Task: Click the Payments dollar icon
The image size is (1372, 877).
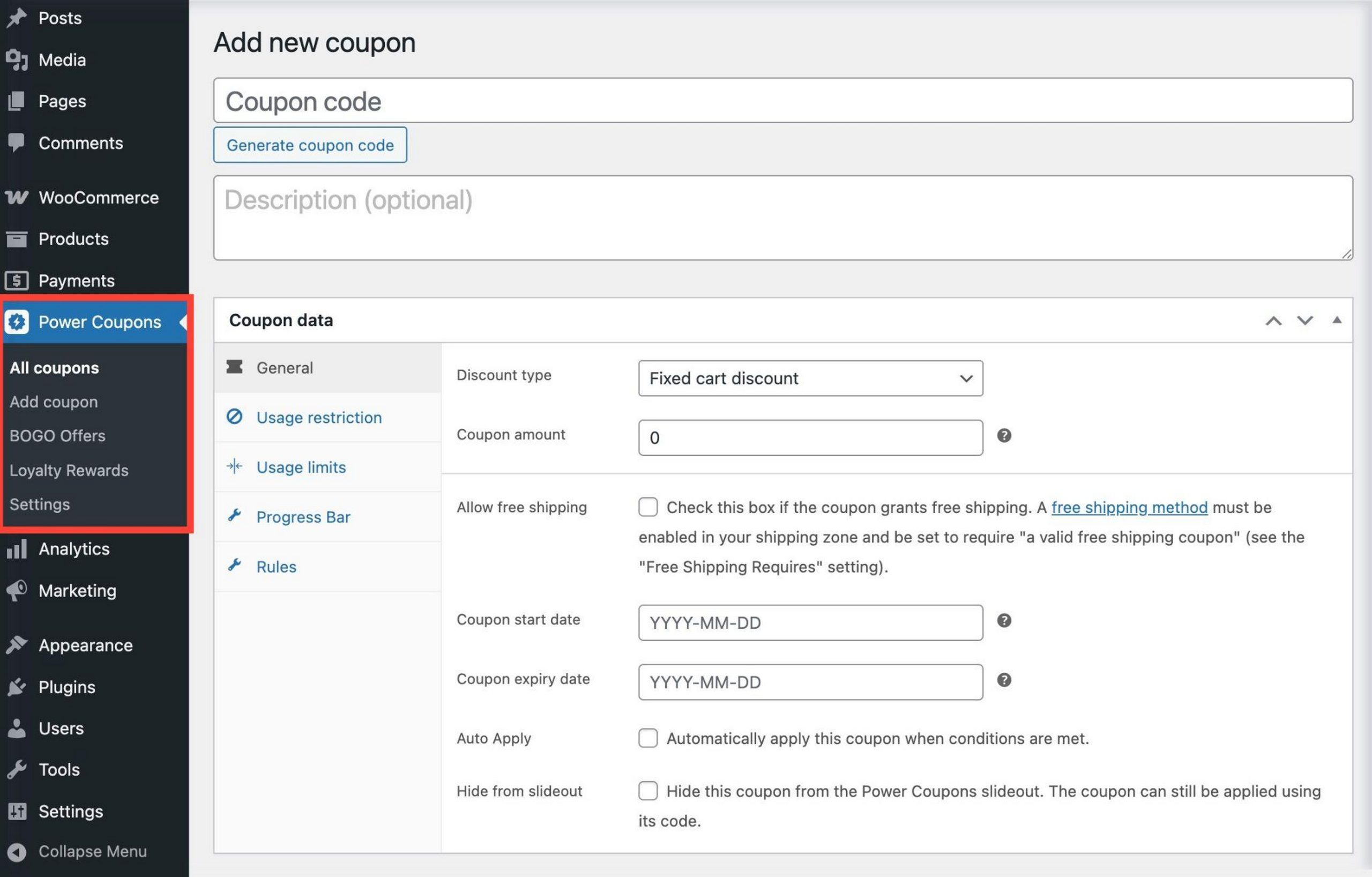Action: point(17,280)
